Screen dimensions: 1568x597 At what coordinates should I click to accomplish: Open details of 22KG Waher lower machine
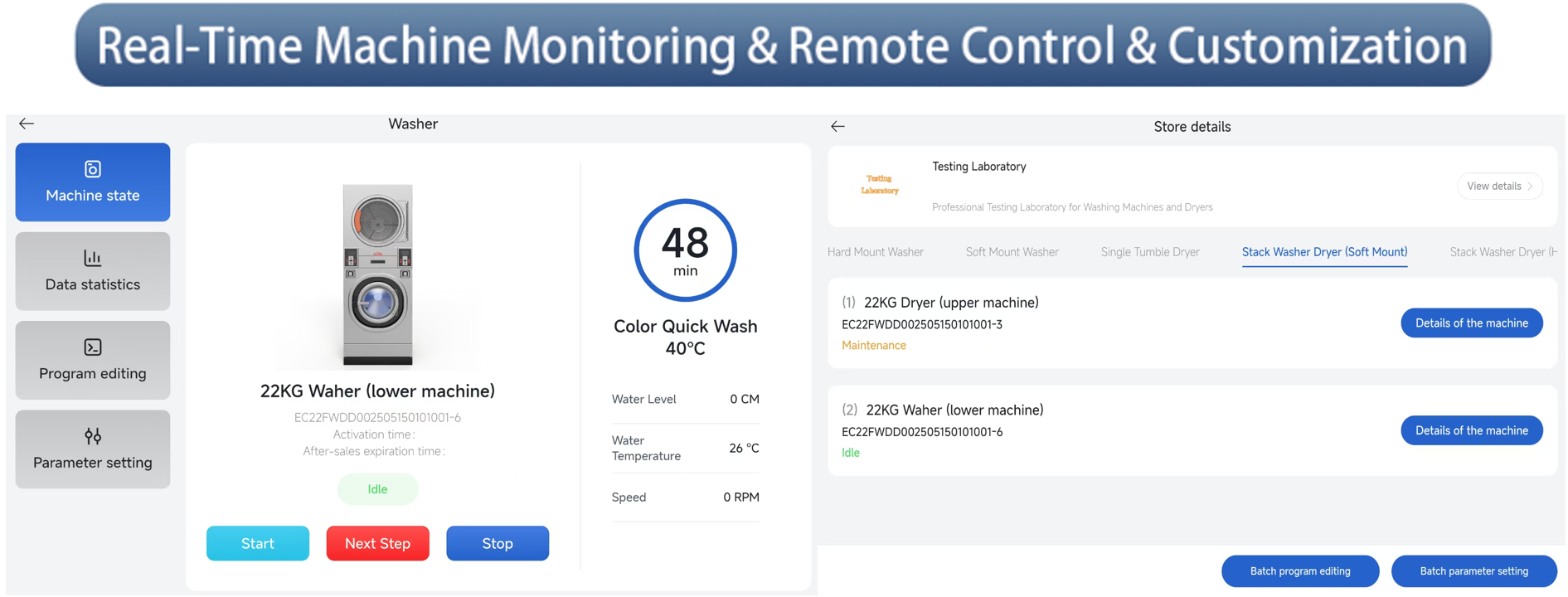tap(1471, 430)
